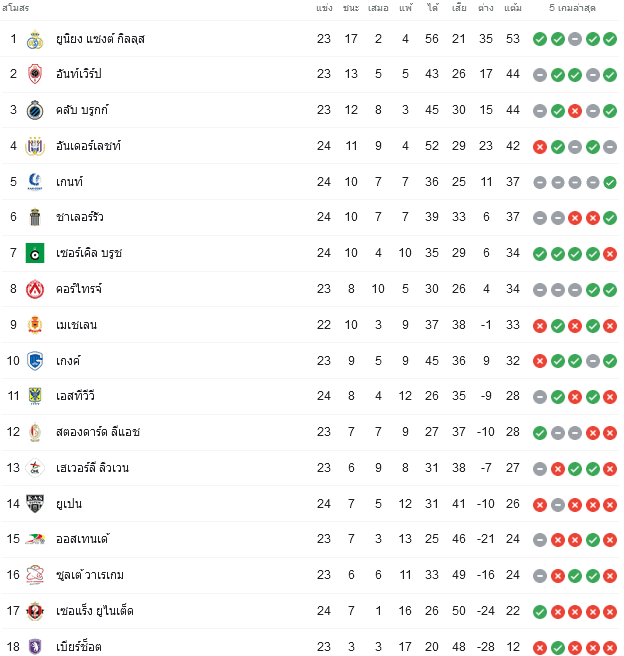Open team name เฮเวอร์ลี ลิวเวน
This screenshot has height=656, width=624.
92,467
